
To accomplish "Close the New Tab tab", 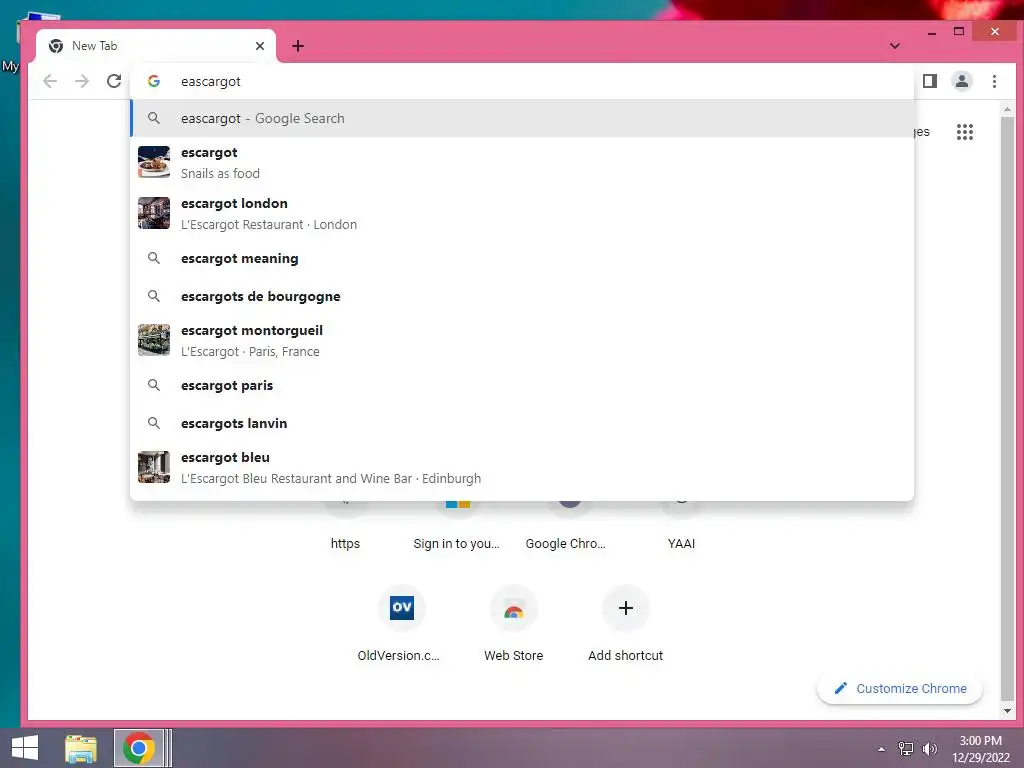I will (x=260, y=46).
